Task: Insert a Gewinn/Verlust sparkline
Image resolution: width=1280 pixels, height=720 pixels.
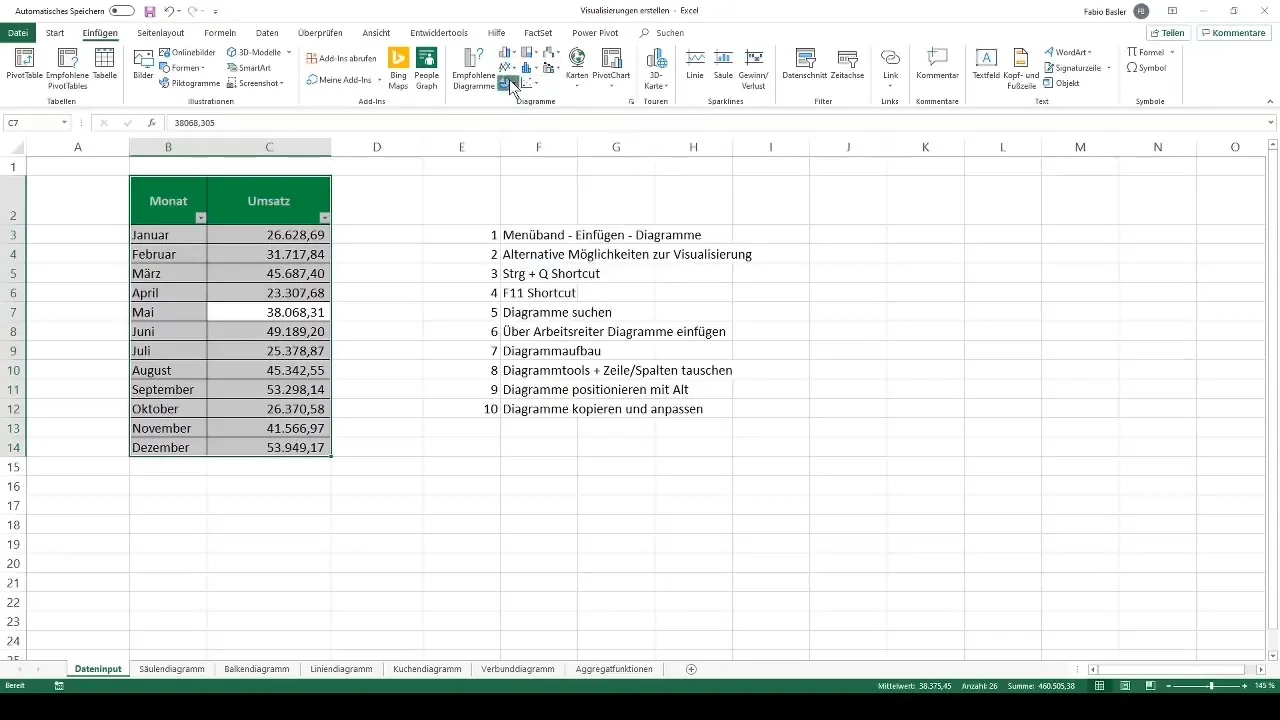Action: pyautogui.click(x=755, y=68)
